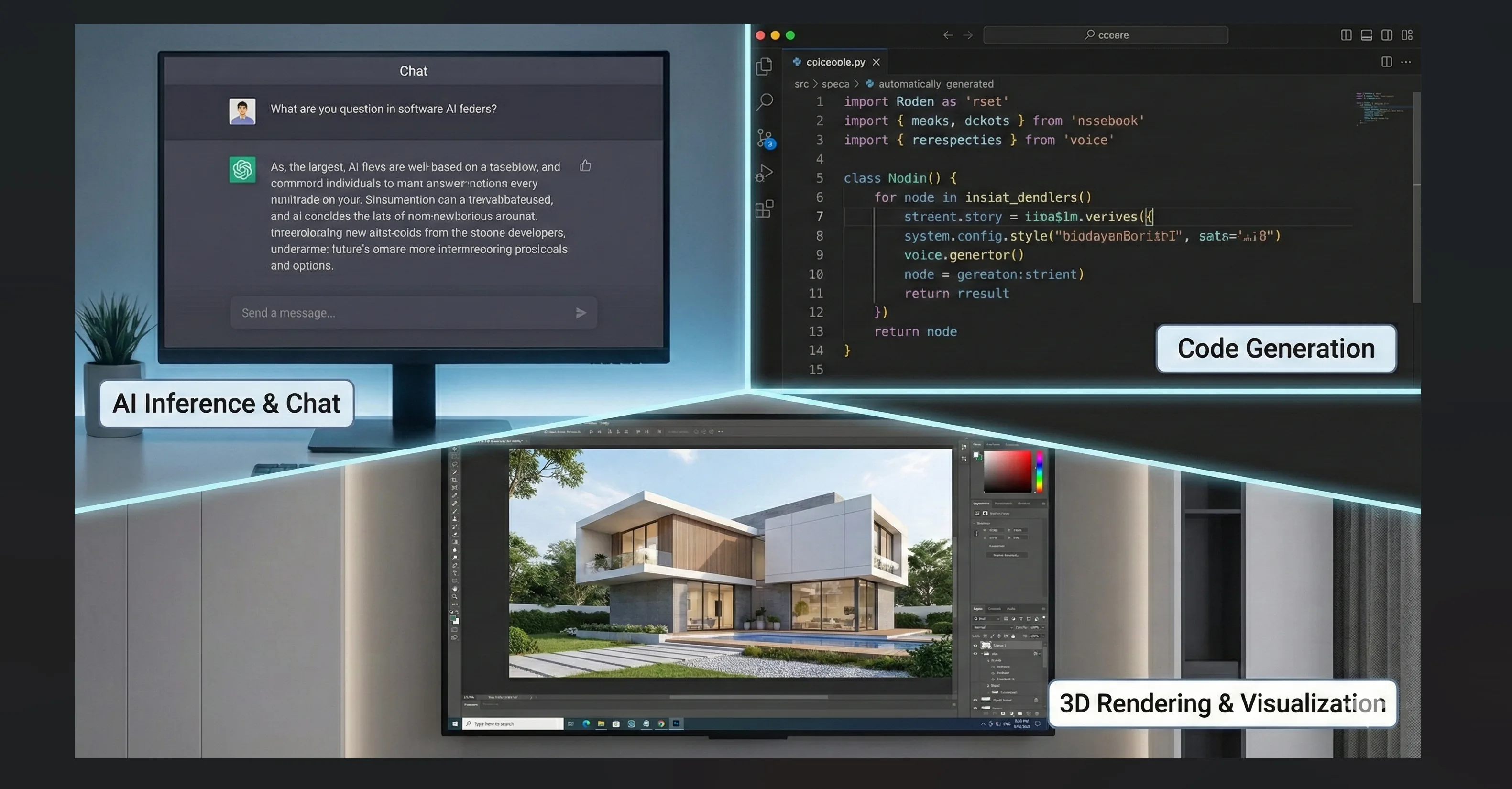This screenshot has width=1512, height=789.
Task: Open Chrome from the Windows taskbar
Action: [661, 724]
